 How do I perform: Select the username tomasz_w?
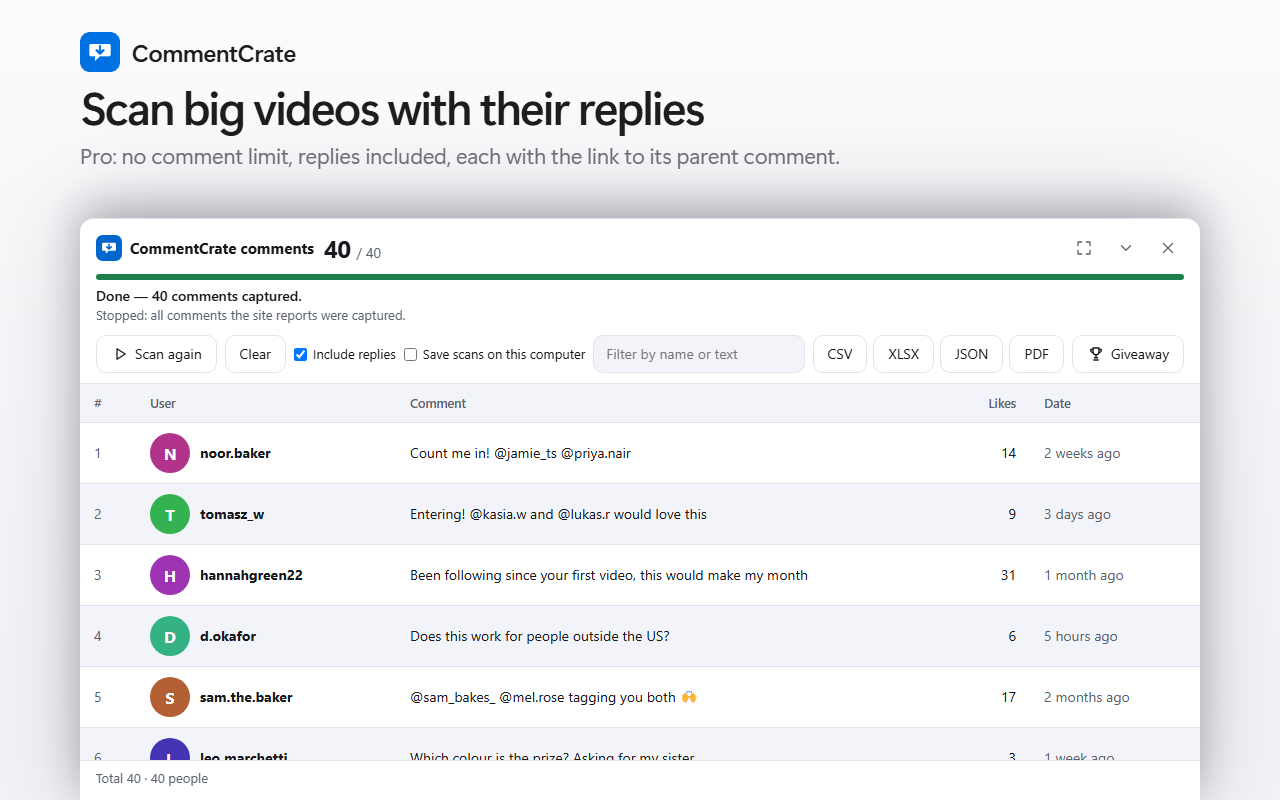[232, 514]
